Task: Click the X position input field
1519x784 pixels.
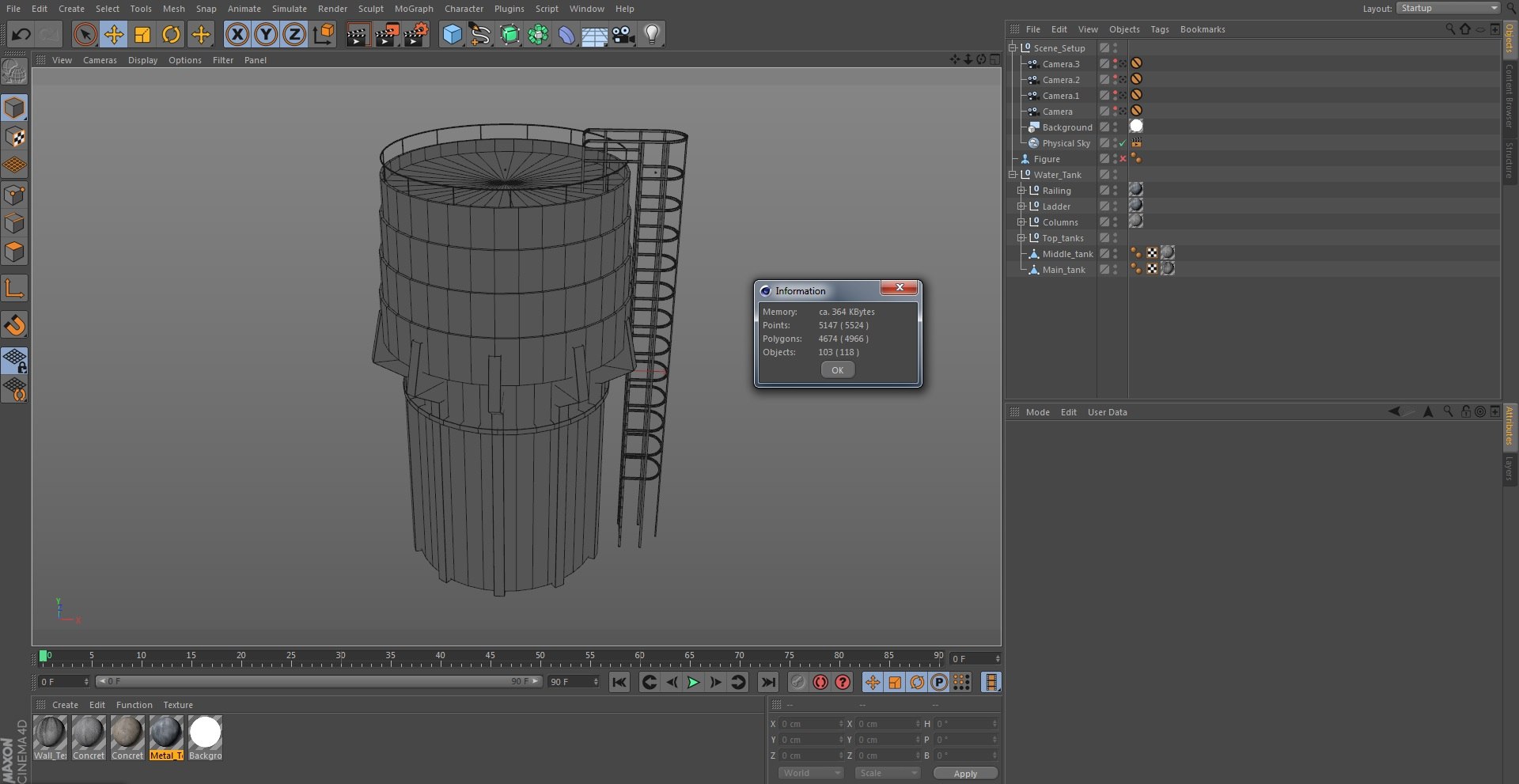Action: point(812,724)
